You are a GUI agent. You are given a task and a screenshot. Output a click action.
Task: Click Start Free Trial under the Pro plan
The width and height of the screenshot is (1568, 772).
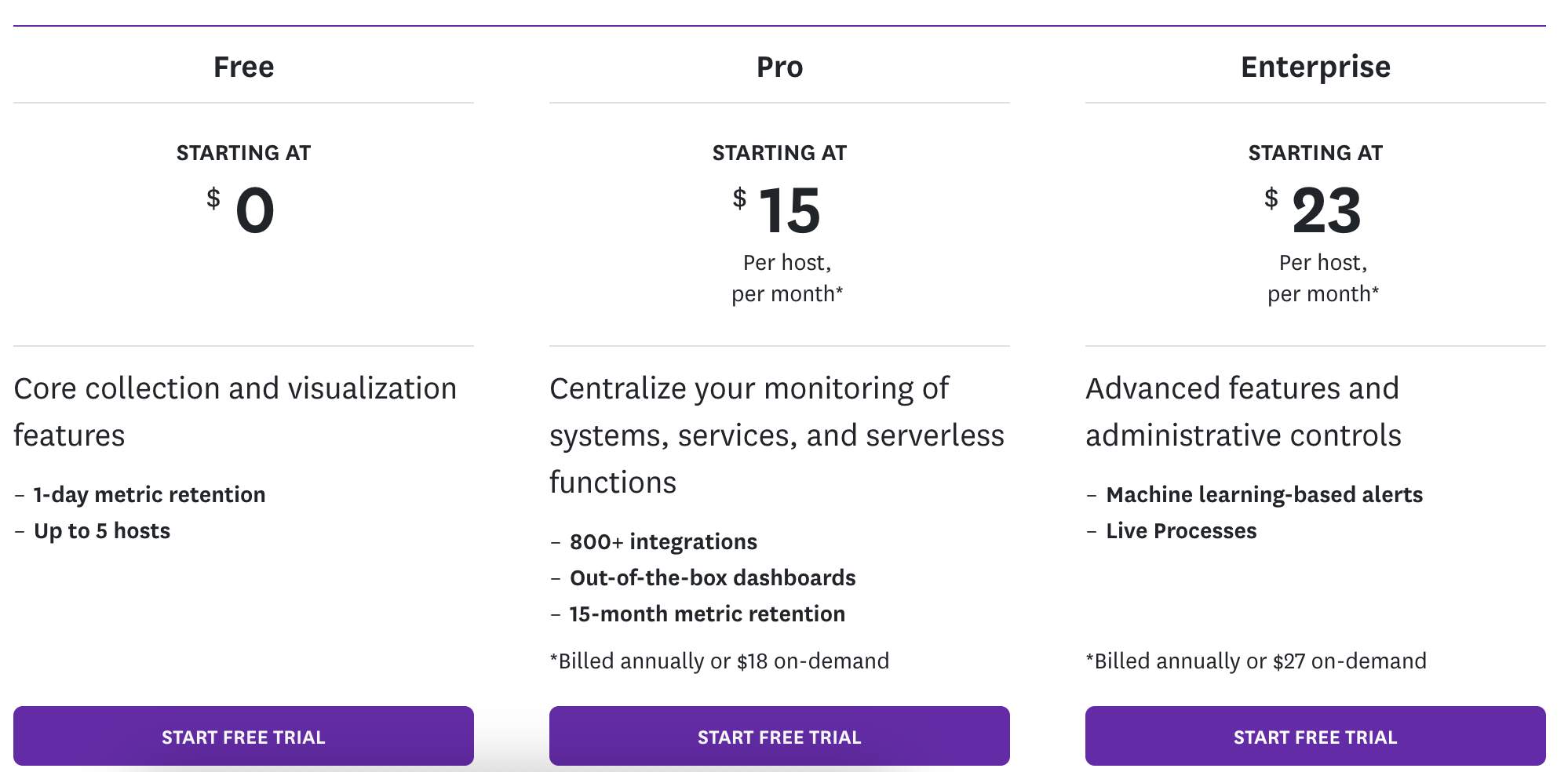(779, 736)
